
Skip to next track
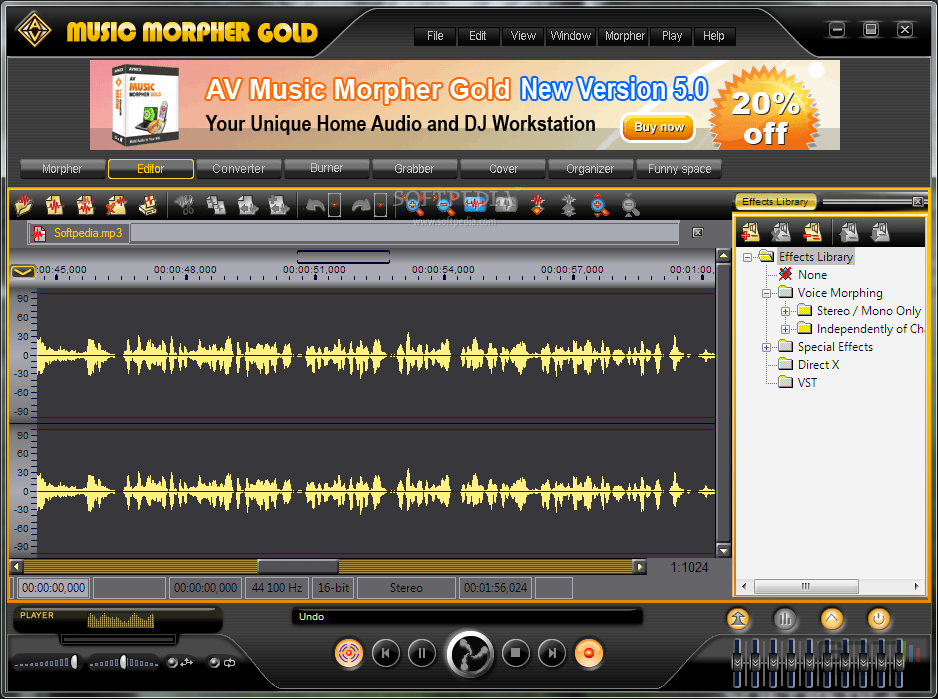552,653
